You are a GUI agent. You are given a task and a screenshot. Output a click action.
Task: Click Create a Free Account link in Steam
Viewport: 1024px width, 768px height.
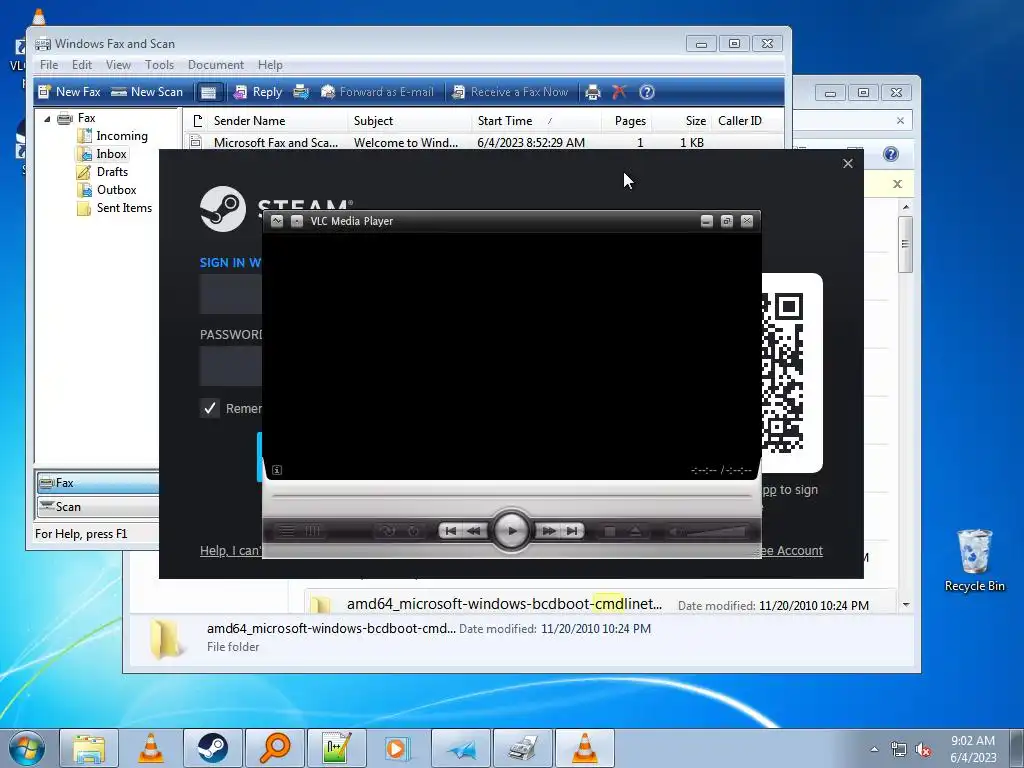tap(792, 551)
